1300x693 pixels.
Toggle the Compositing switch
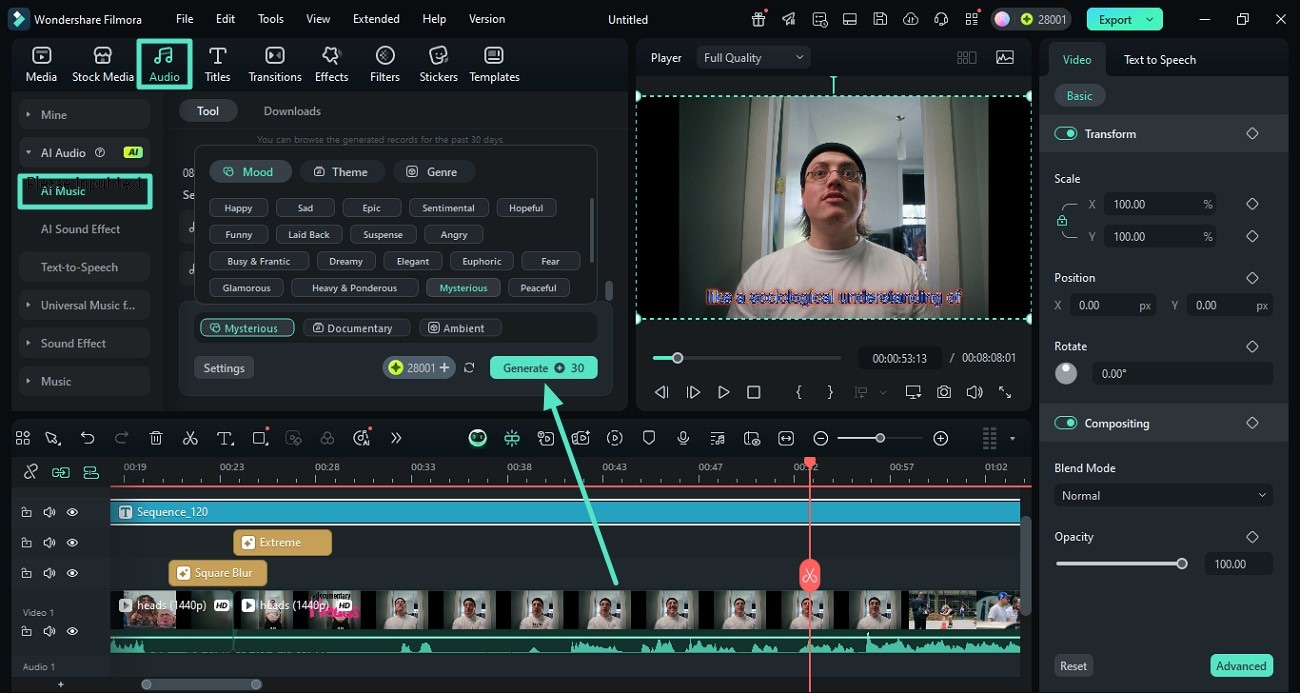[x=1066, y=423]
